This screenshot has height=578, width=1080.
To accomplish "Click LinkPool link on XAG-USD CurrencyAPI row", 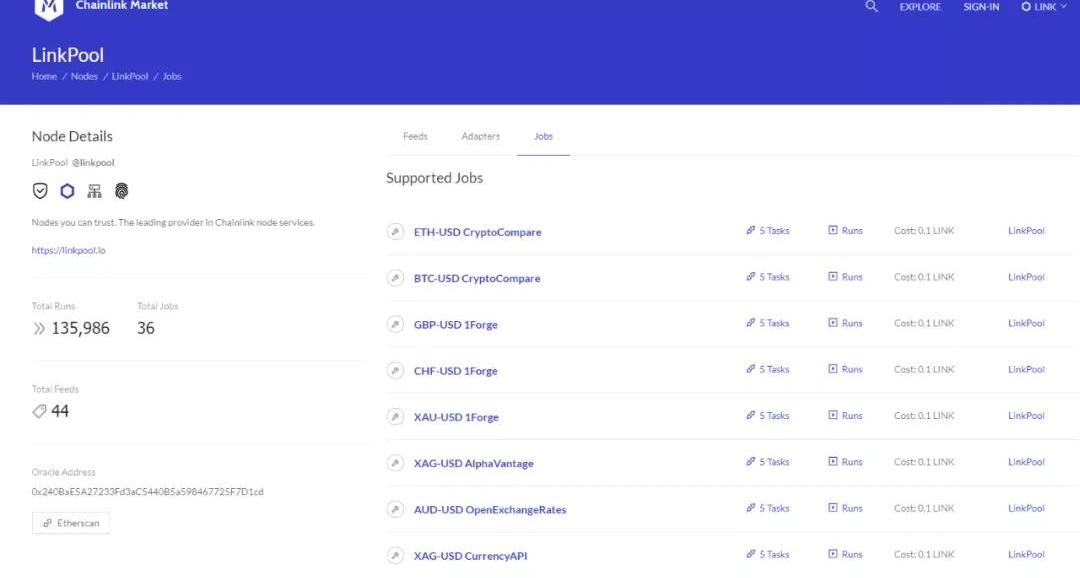I will click(x=1026, y=554).
